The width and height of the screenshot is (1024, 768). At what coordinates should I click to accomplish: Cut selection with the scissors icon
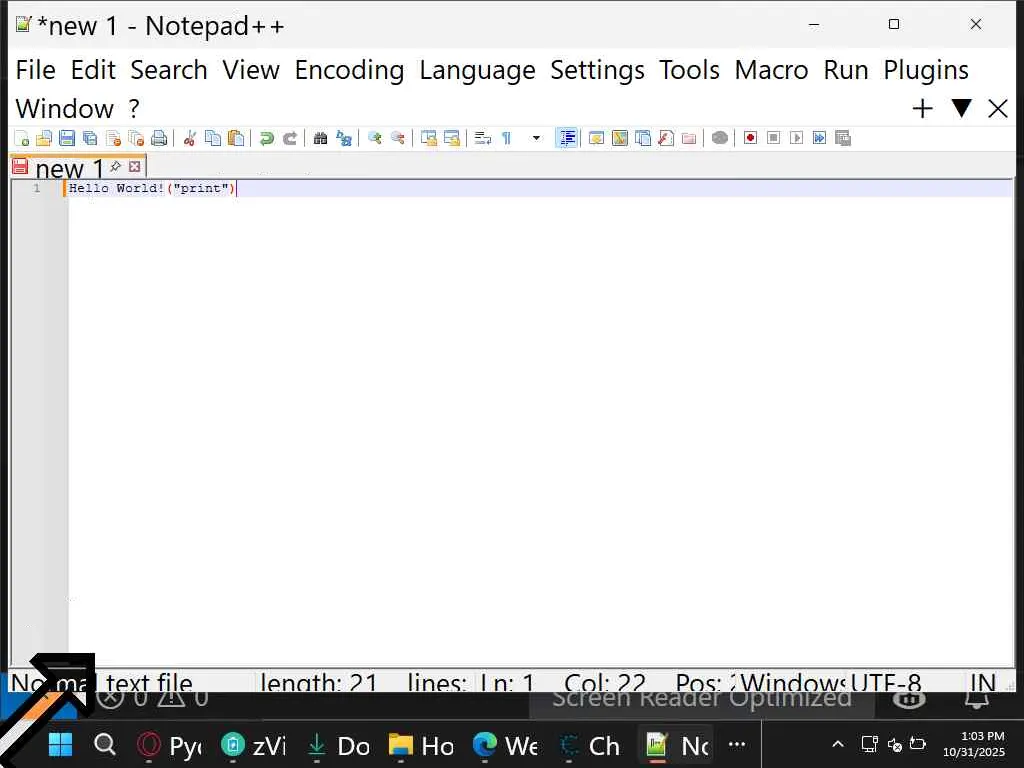pos(189,138)
